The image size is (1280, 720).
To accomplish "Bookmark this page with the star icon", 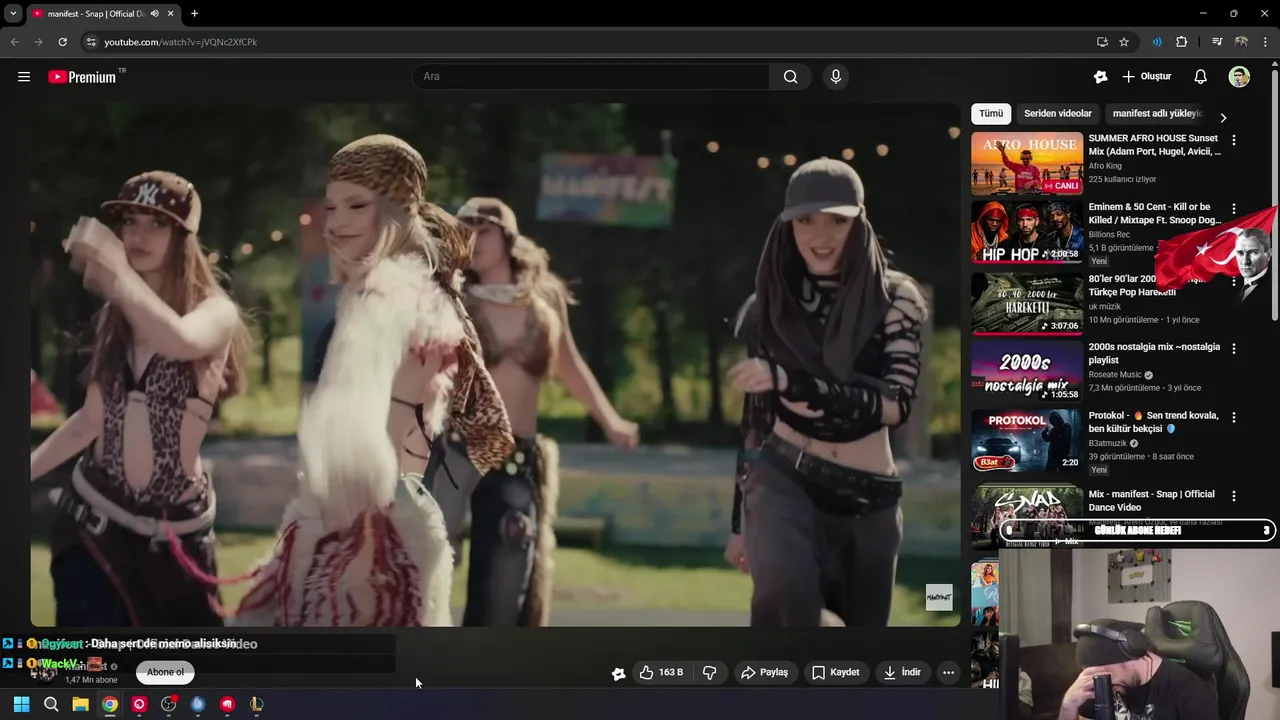I will (1124, 42).
